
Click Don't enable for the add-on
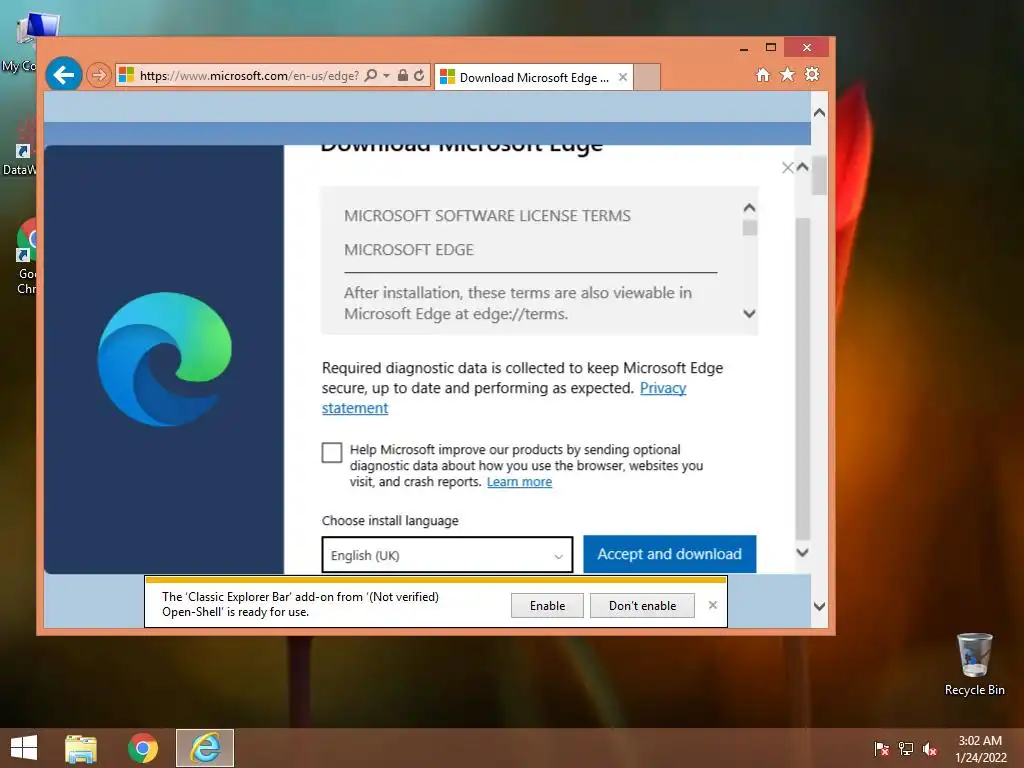click(642, 605)
